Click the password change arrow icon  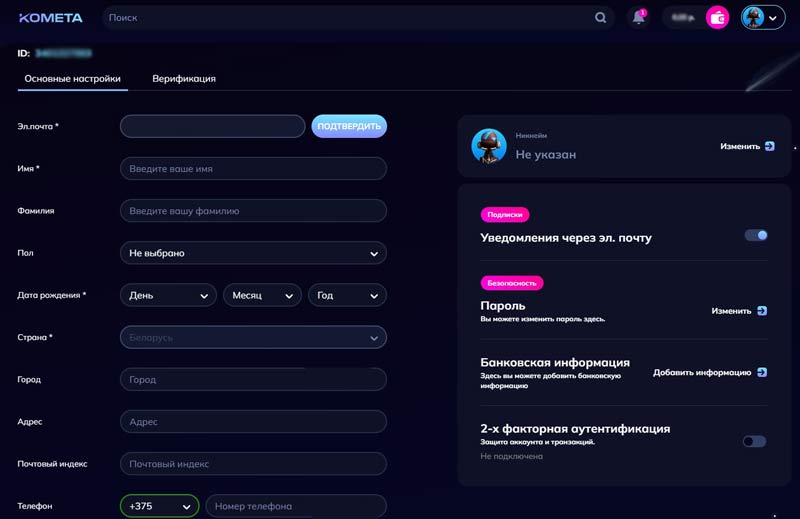pos(762,311)
